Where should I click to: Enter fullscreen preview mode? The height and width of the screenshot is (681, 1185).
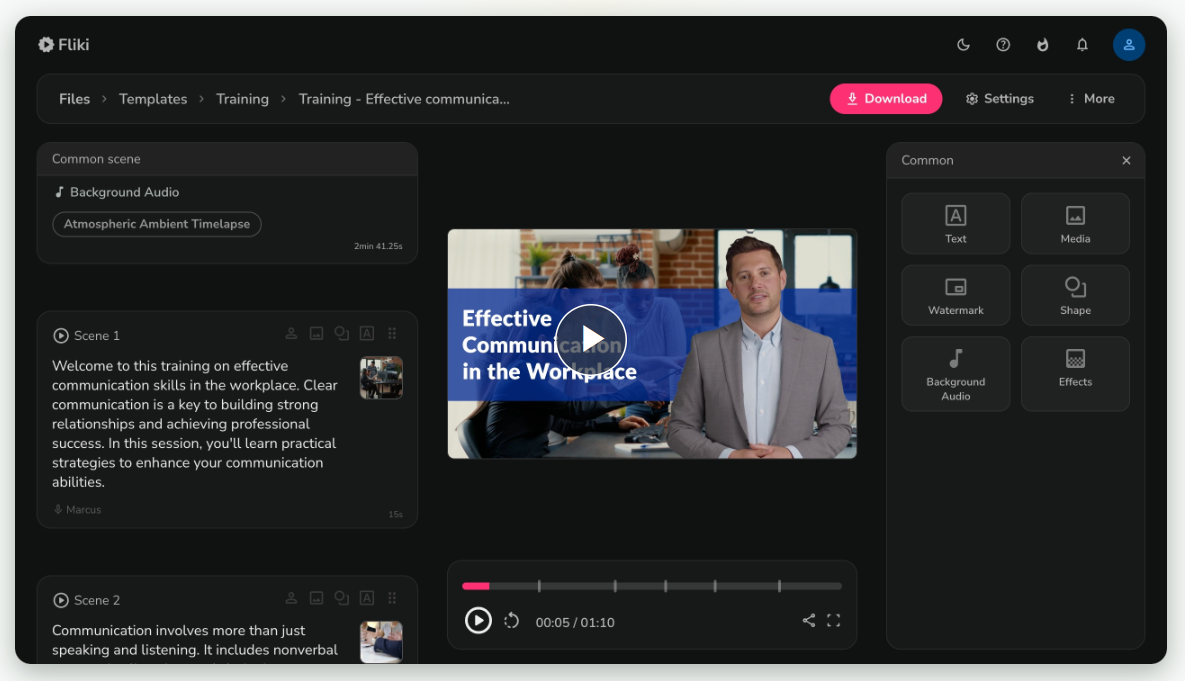[x=834, y=620]
